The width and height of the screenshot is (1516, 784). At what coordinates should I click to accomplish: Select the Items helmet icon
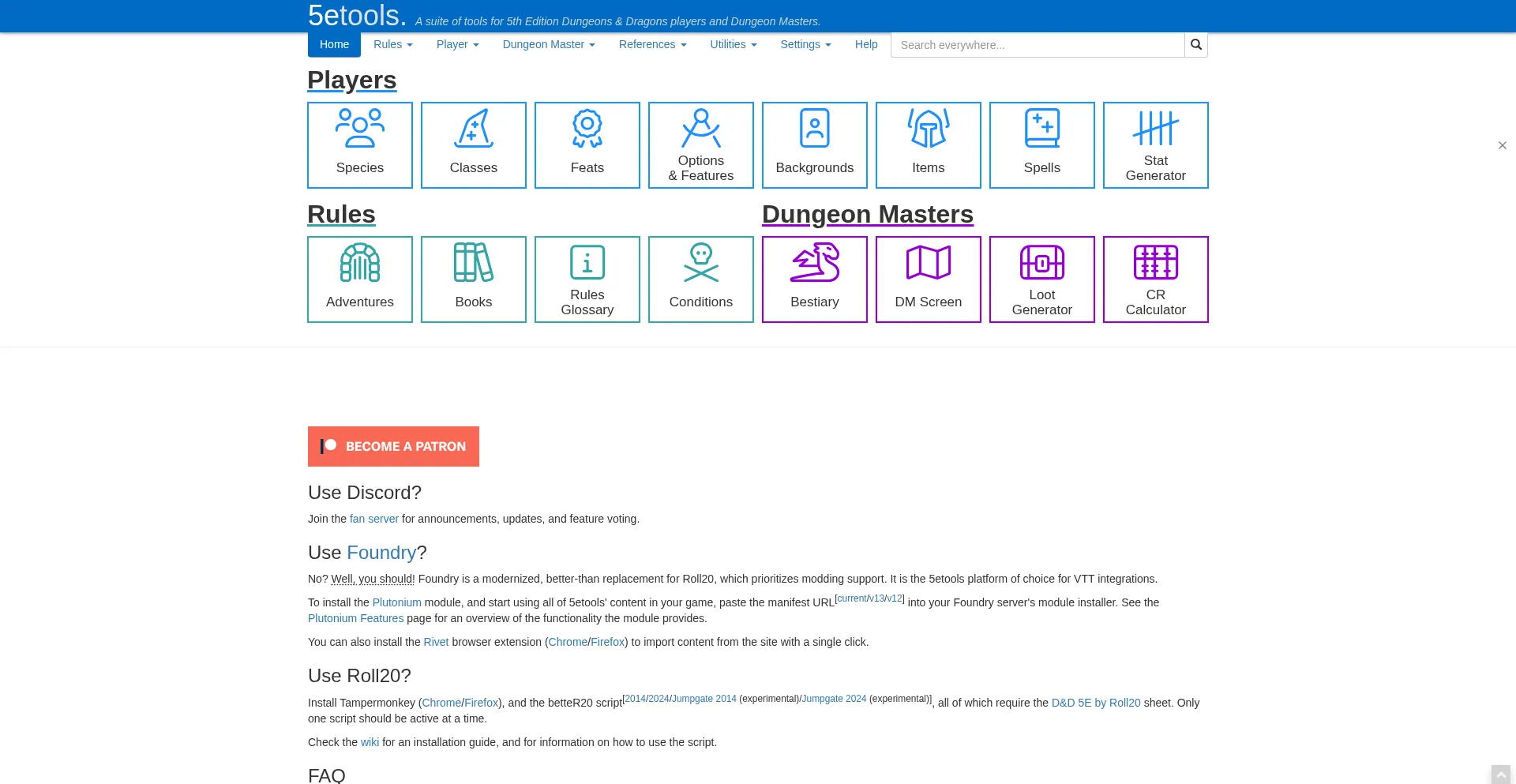(928, 129)
